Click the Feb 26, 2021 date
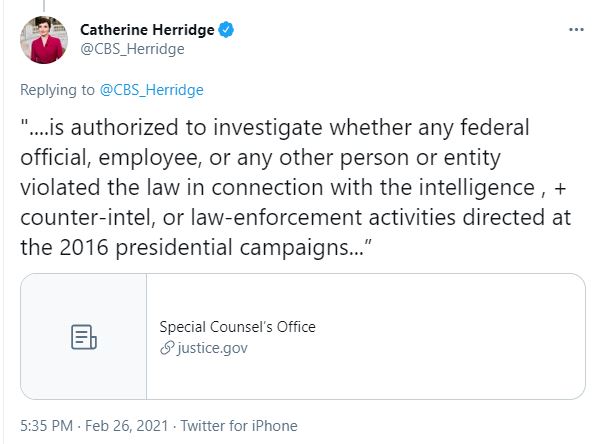 point(127,426)
